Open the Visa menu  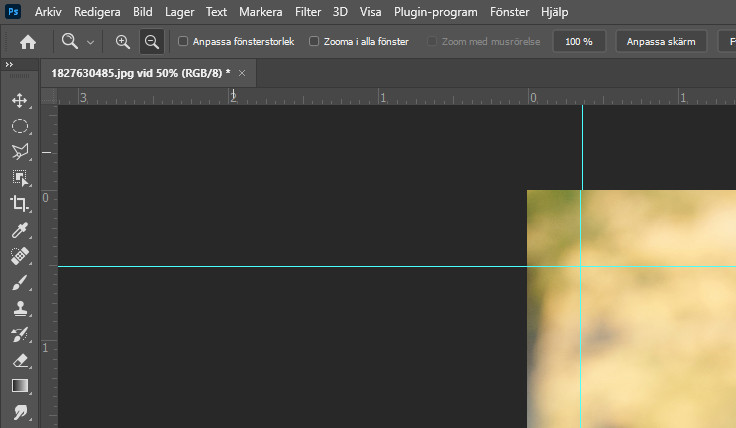tap(370, 12)
